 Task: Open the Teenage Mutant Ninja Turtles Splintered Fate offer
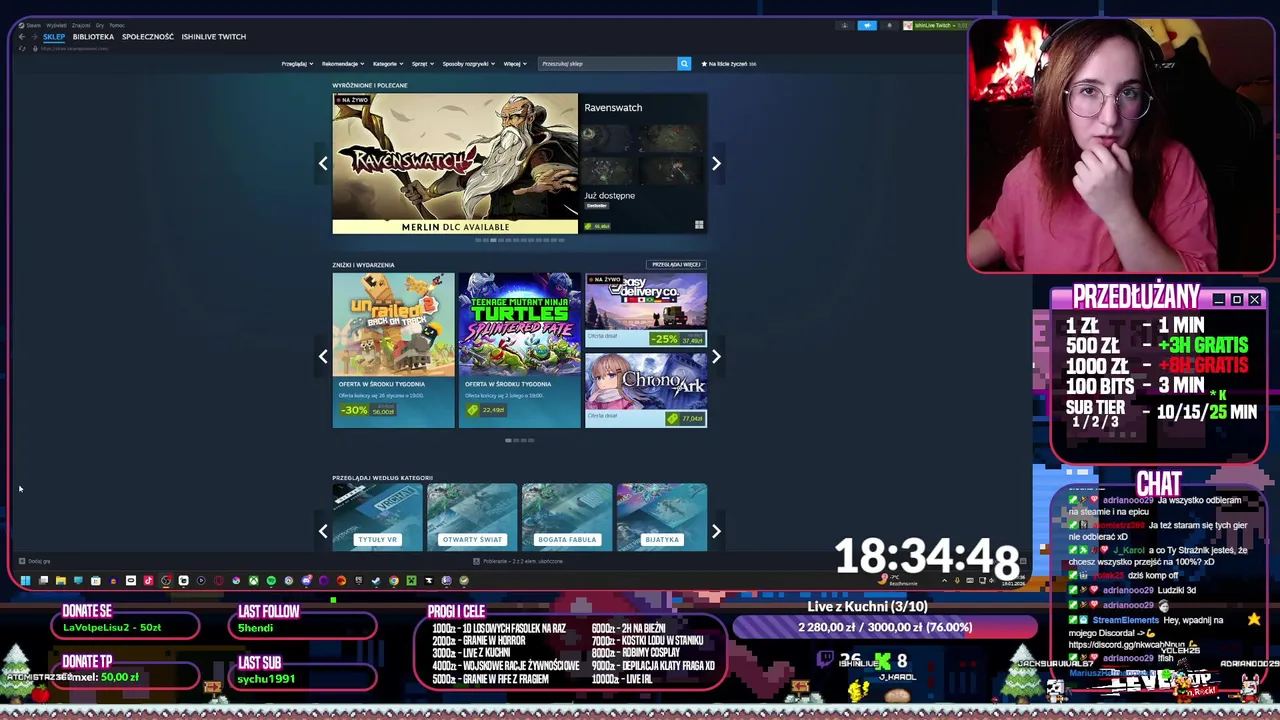point(519,350)
